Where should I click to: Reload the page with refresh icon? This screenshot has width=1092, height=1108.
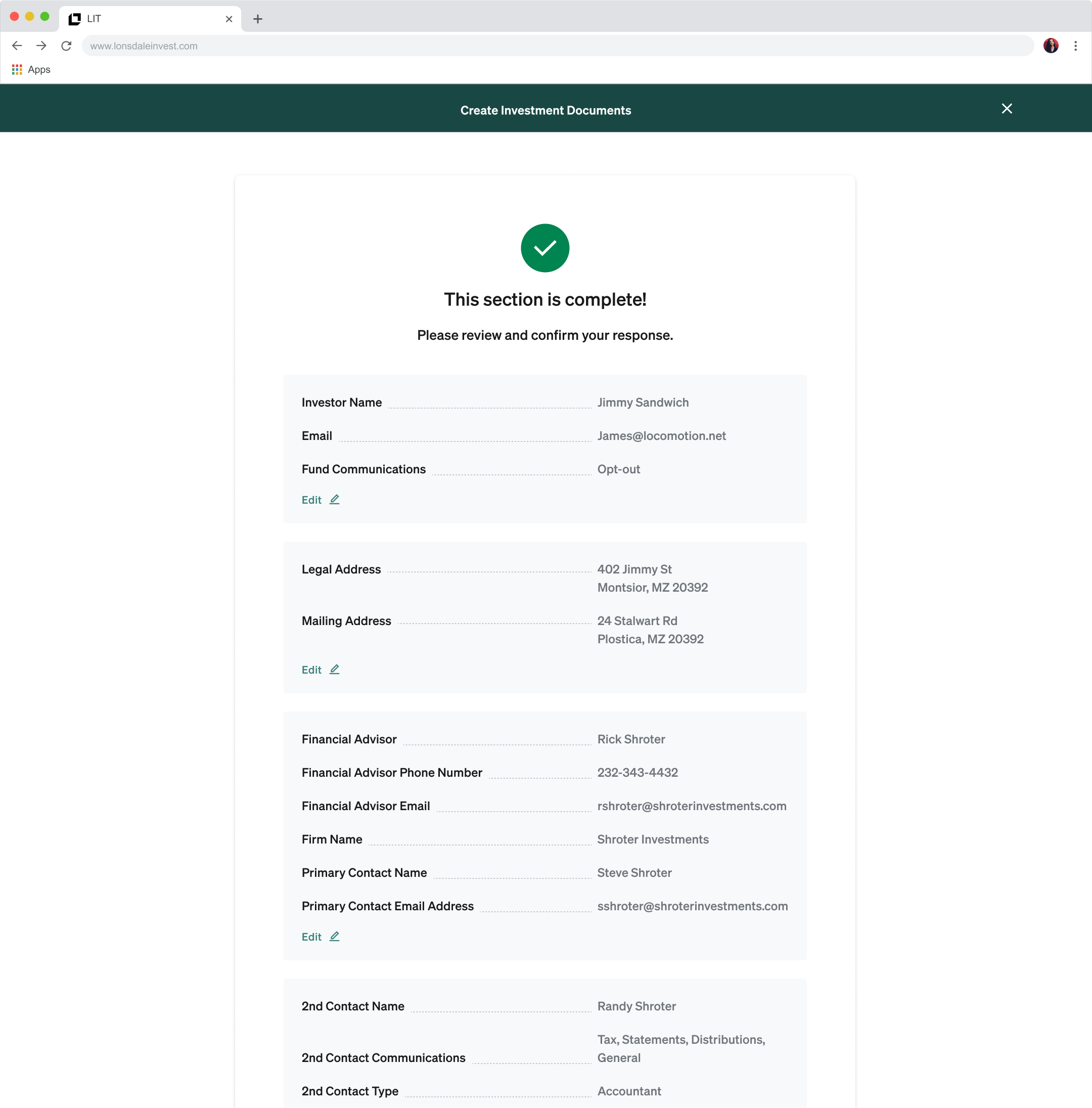coord(67,46)
